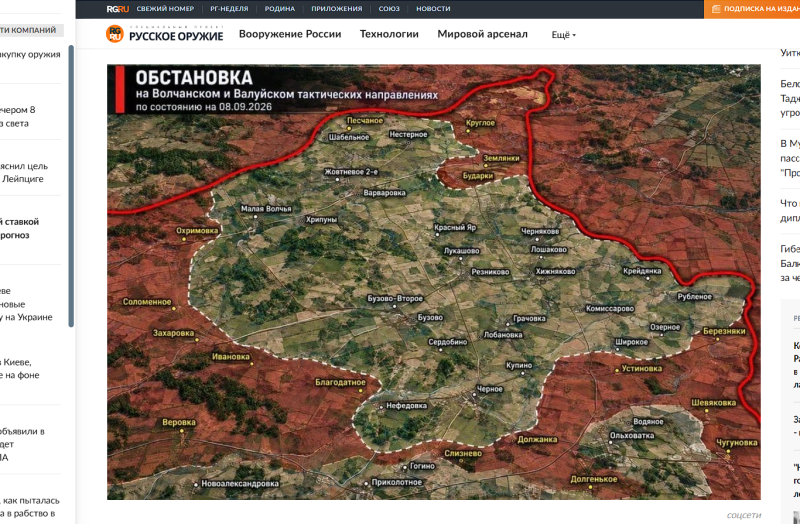Open Приложения in top navigation
This screenshot has height=524, width=800.
(x=337, y=9)
